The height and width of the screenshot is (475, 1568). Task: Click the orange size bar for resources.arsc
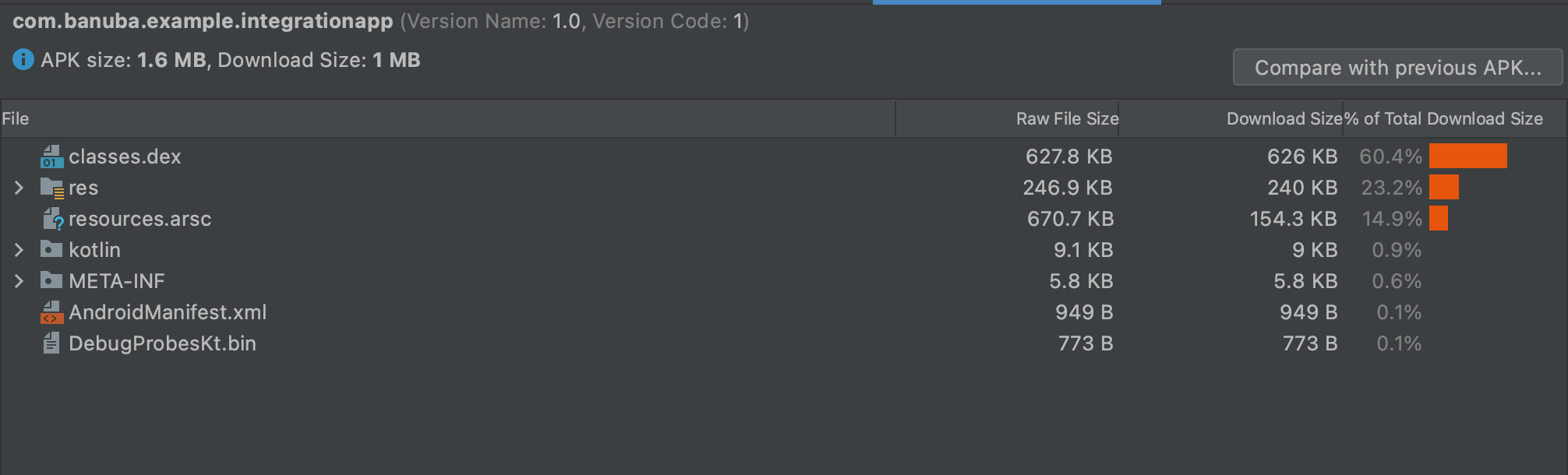pos(1439,219)
